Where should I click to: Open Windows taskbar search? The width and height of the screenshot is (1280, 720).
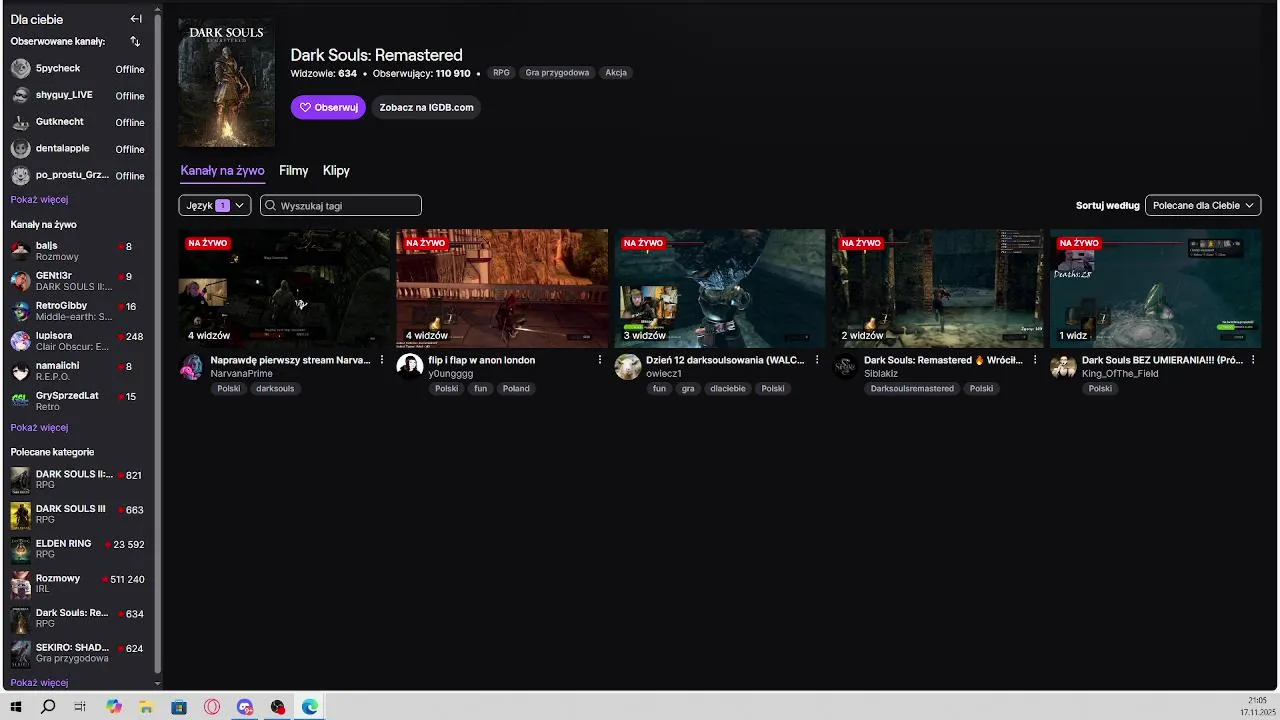(48, 707)
